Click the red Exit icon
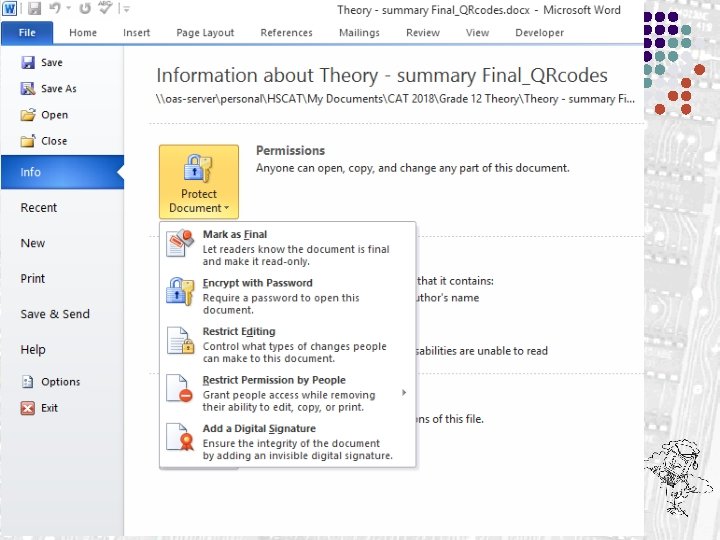The image size is (720, 540). [28, 408]
